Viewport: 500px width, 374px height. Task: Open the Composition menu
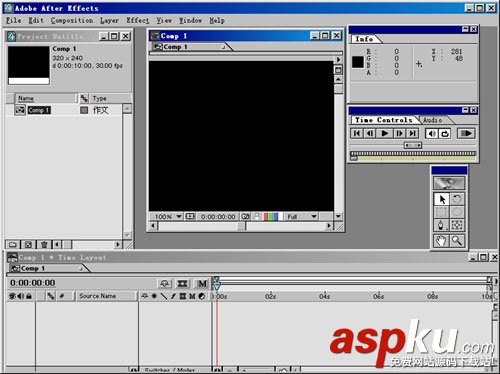[72, 20]
